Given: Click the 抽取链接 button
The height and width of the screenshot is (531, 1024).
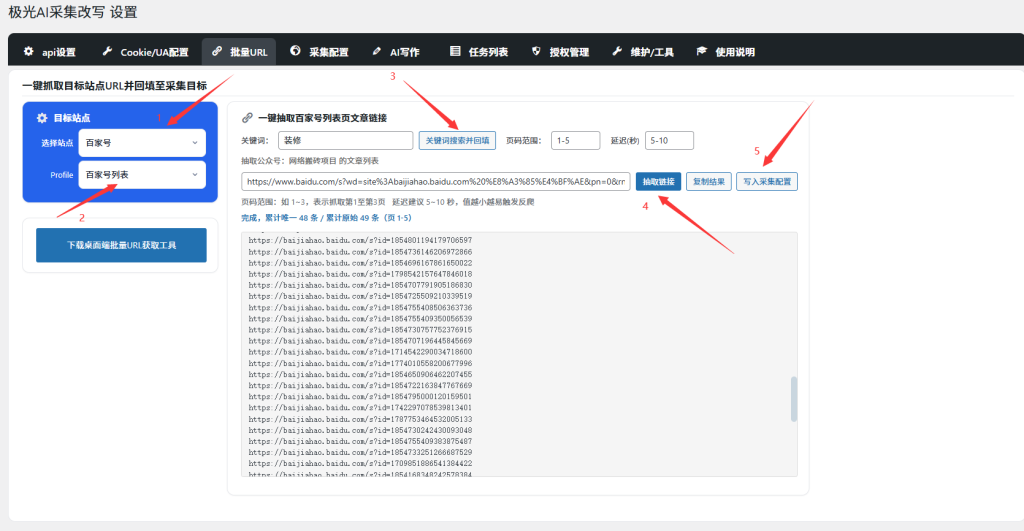Looking at the screenshot, I should click(658, 182).
